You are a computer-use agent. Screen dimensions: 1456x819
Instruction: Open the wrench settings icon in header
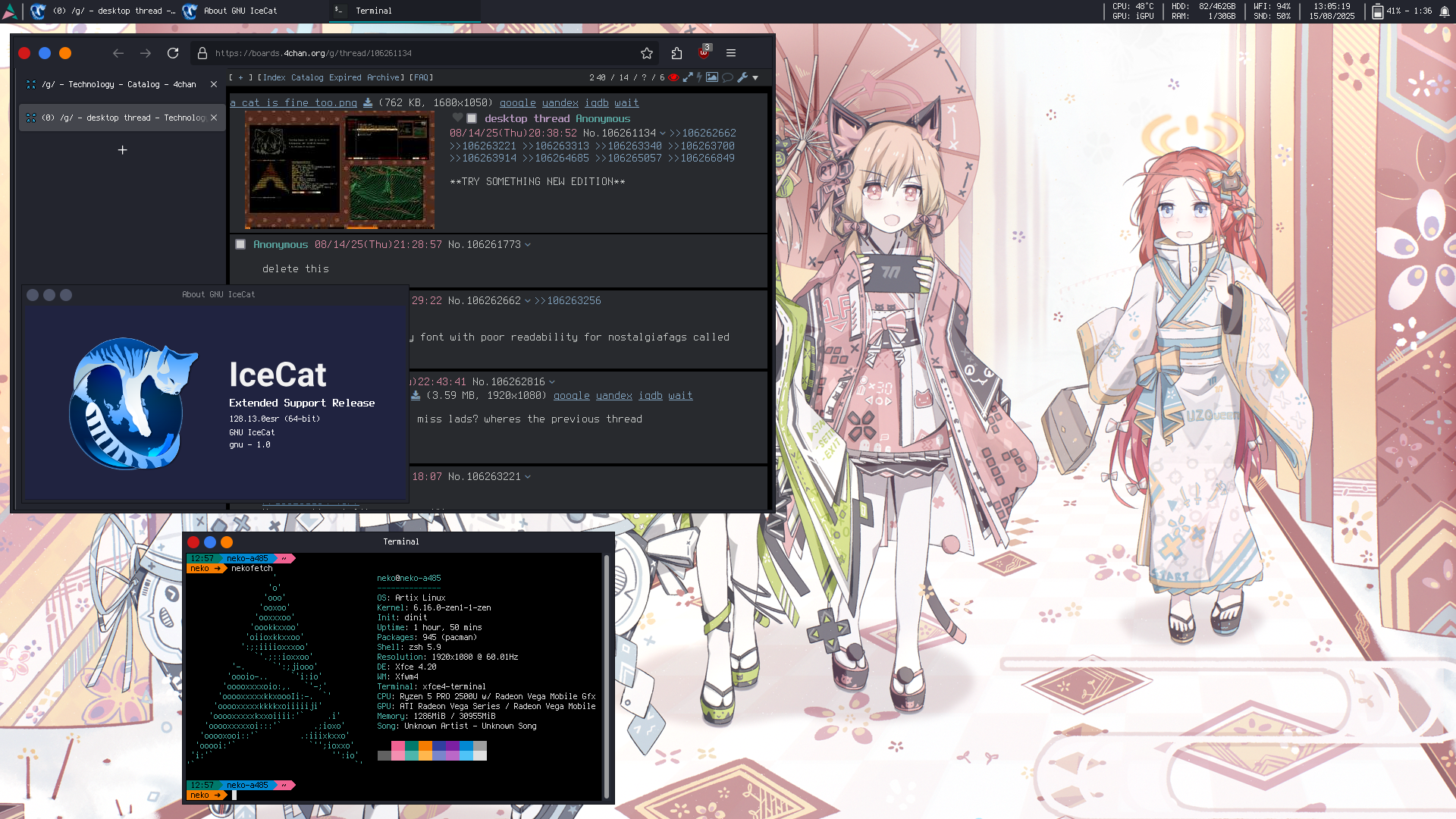pyautogui.click(x=742, y=77)
